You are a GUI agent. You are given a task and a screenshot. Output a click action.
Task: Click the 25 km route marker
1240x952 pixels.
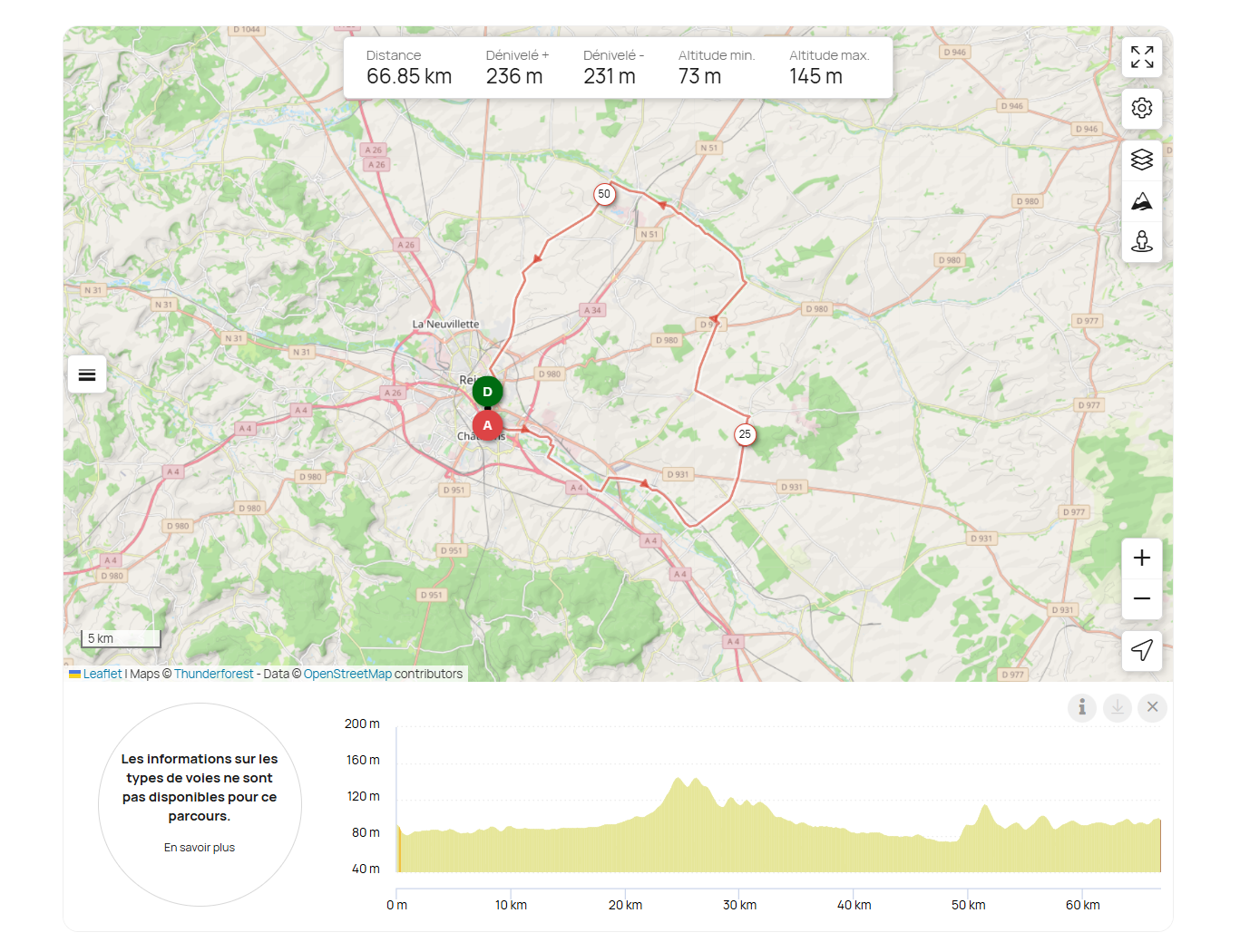point(745,434)
